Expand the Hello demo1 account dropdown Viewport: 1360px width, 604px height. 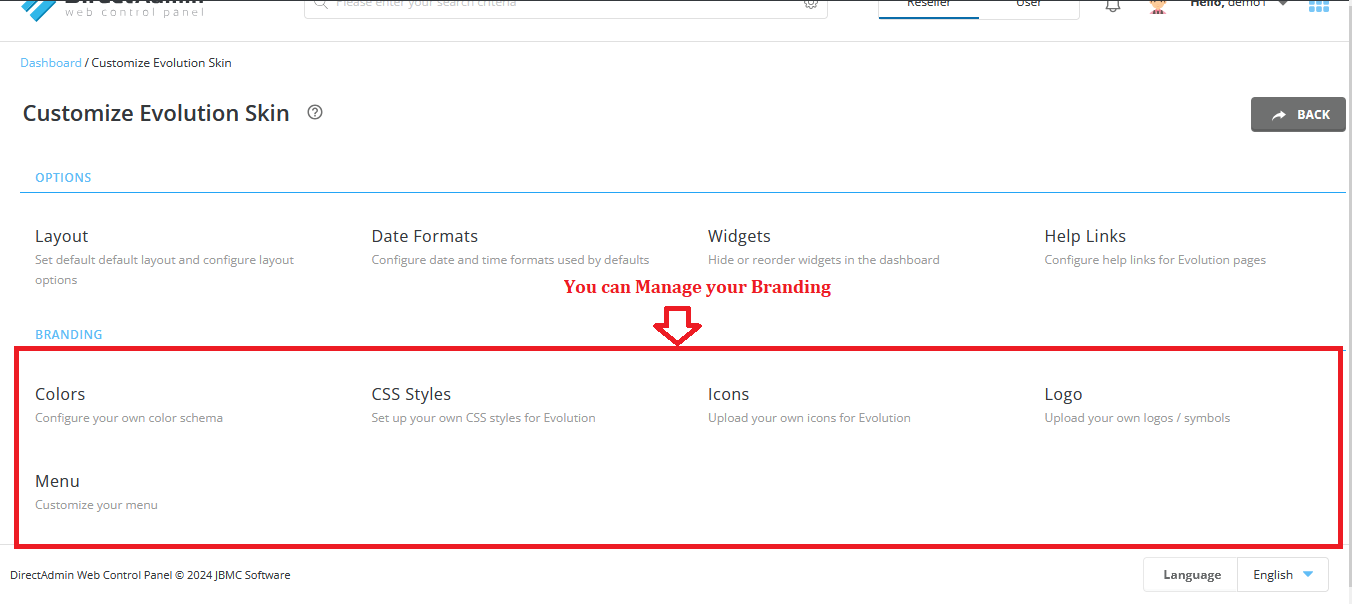1239,4
